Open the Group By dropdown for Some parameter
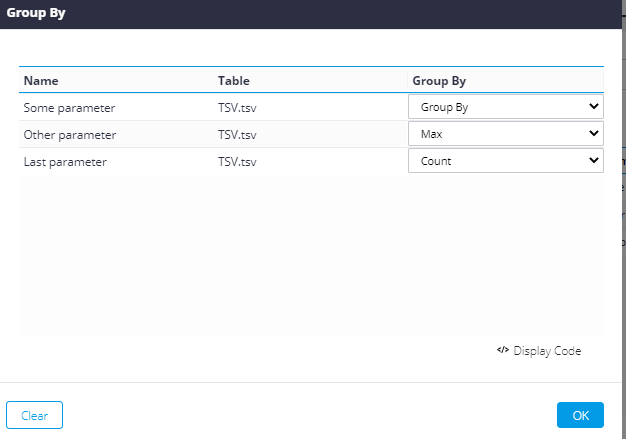626x439 pixels. 505,107
